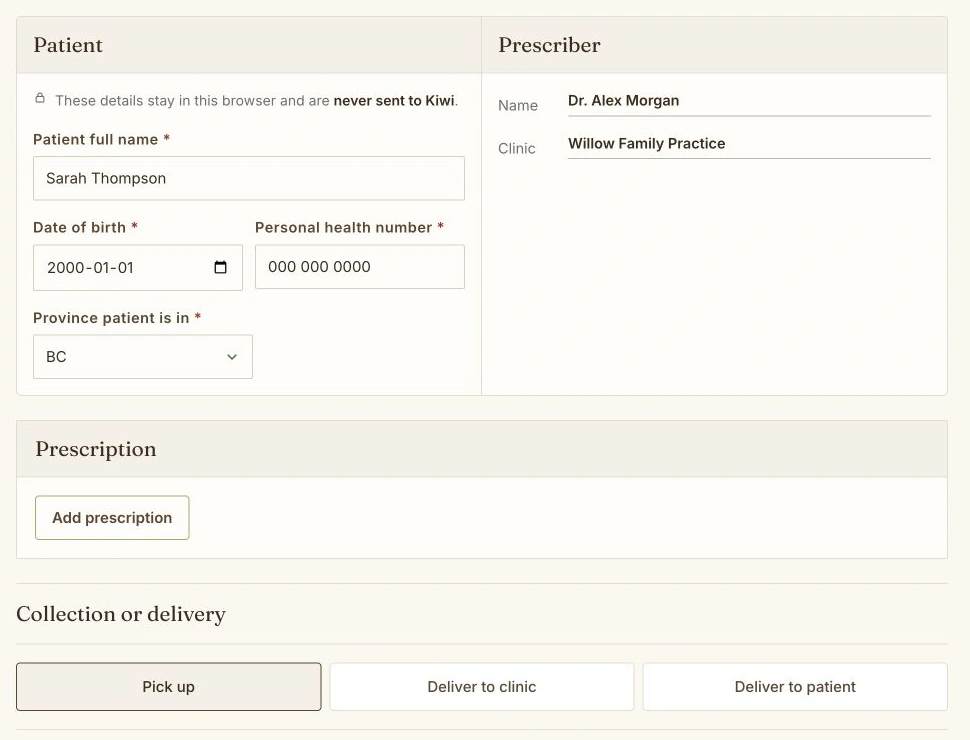Select the Pick up option
This screenshot has height=740, width=970.
168,687
